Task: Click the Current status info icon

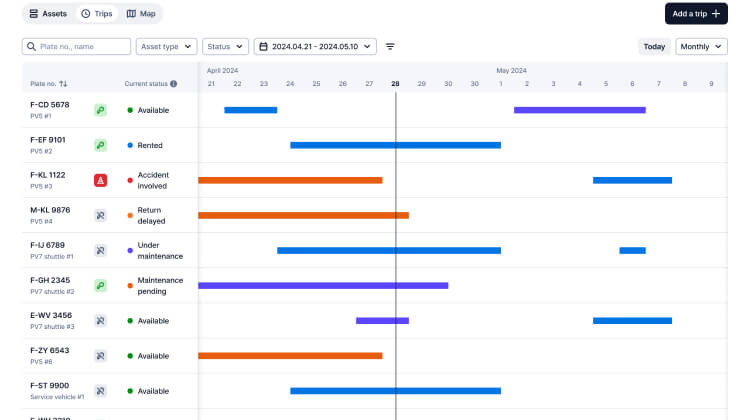Action: (x=173, y=84)
